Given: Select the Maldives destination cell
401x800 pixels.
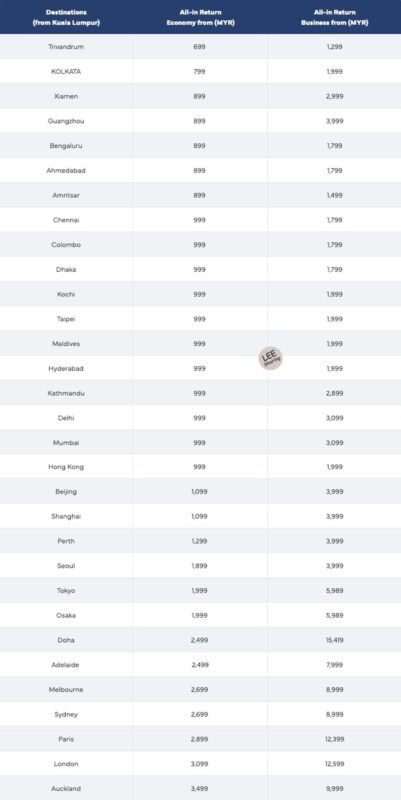Looking at the screenshot, I should (x=66, y=343).
